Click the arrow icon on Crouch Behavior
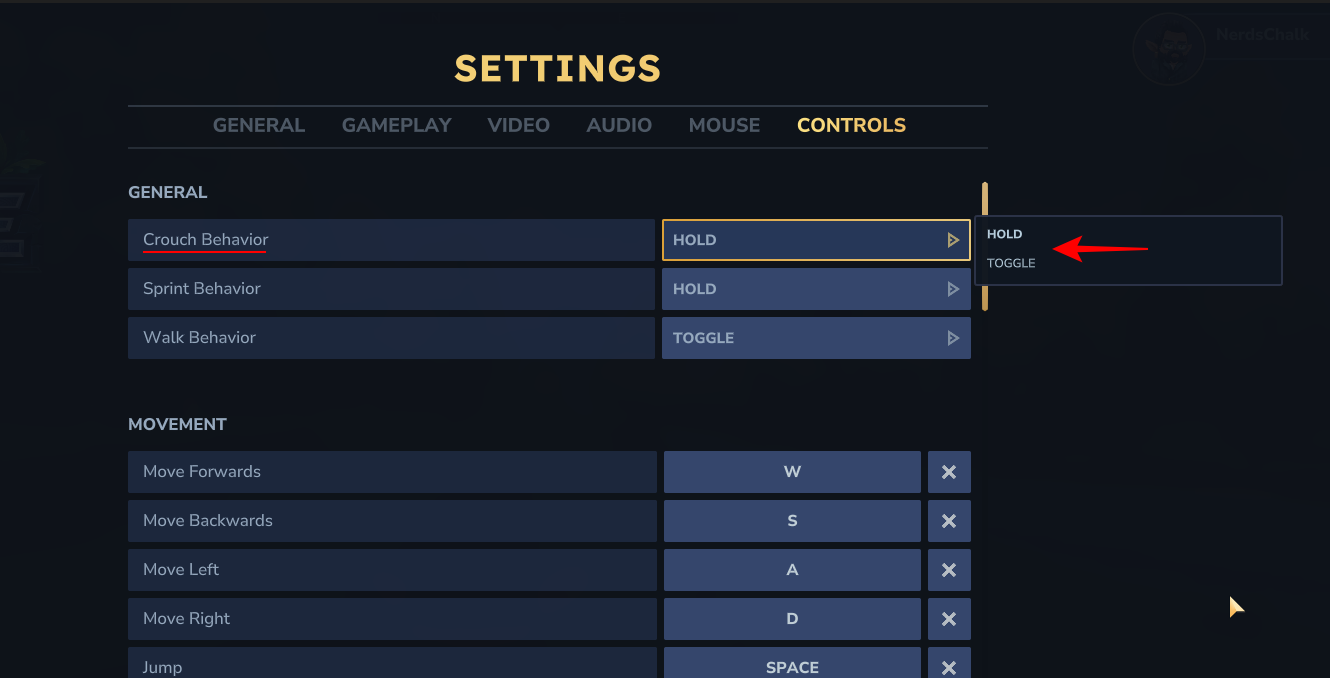 pyautogui.click(x=953, y=240)
